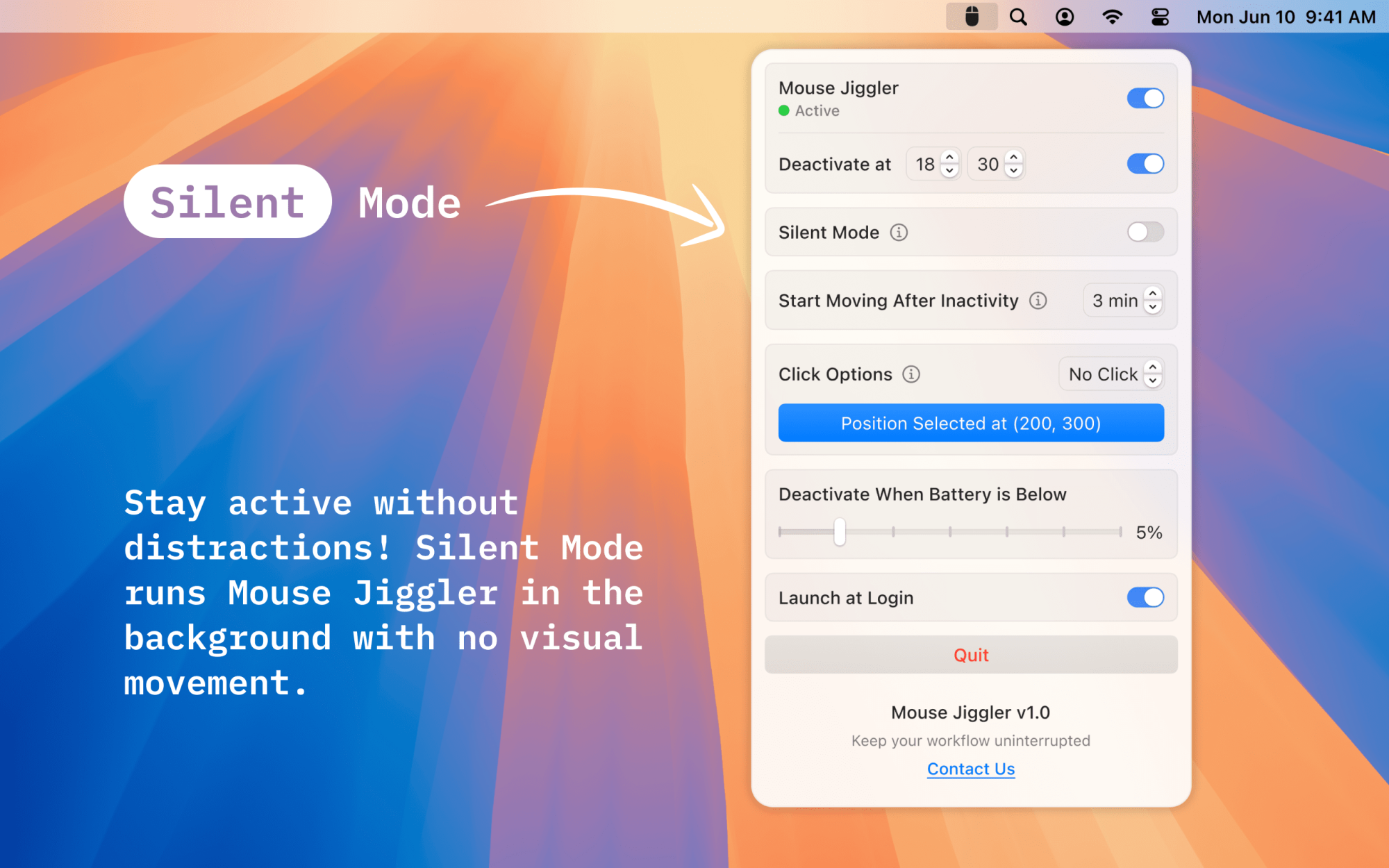This screenshot has width=1389, height=868.
Task: Turn off the Mouse Jiggler switch
Action: point(1145,98)
